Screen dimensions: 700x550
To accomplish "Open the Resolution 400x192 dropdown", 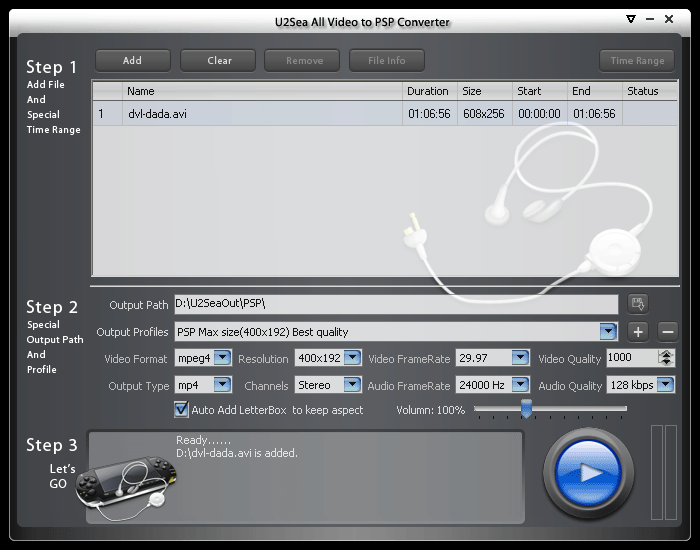I will (x=353, y=358).
